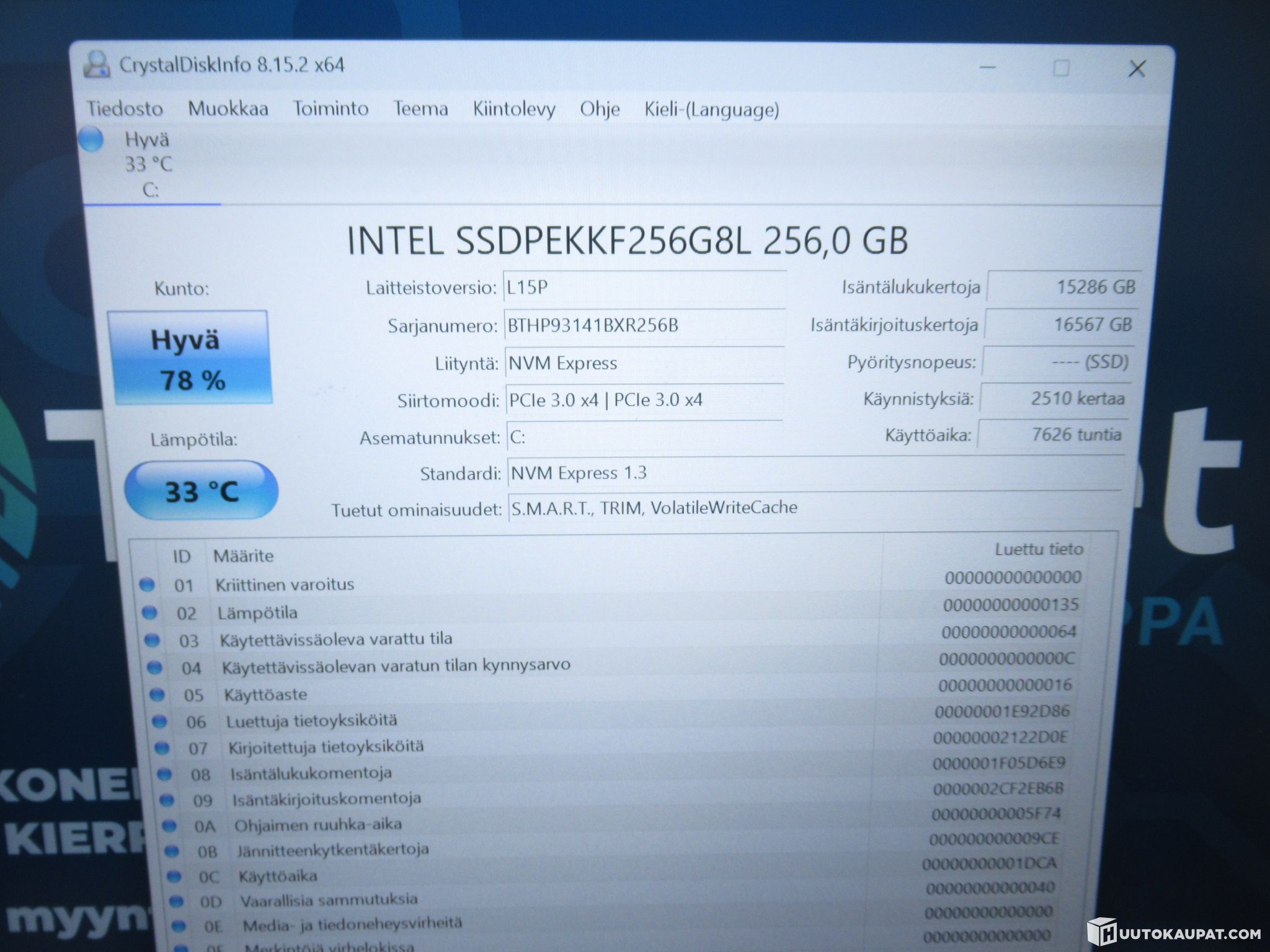Click raw value 0000002CF2EB6B
The image size is (1270, 952).
[x=998, y=788]
